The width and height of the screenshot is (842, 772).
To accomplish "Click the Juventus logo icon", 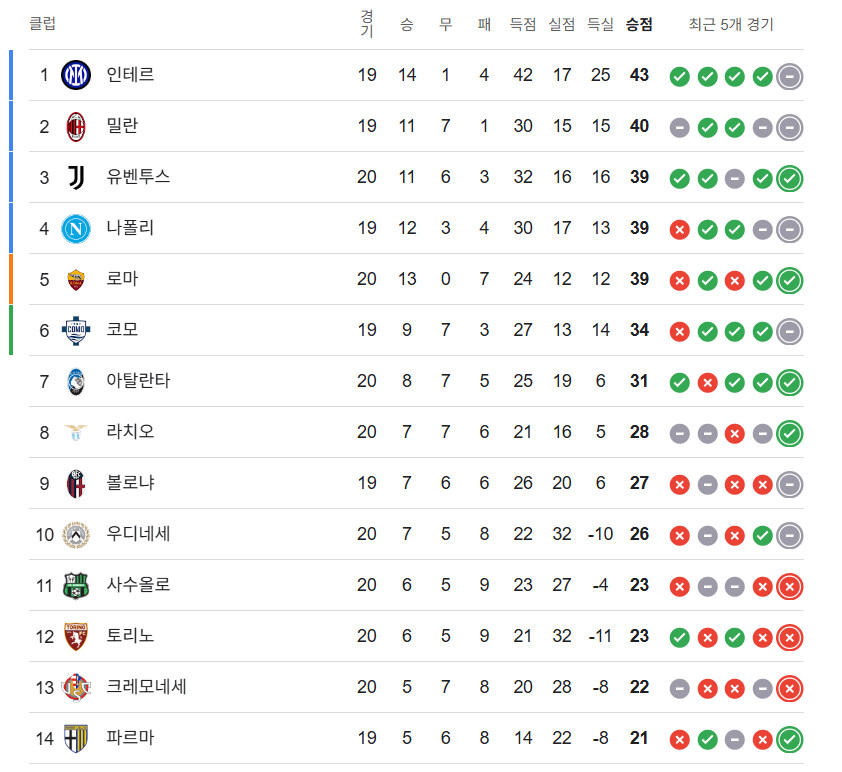I will (x=76, y=178).
